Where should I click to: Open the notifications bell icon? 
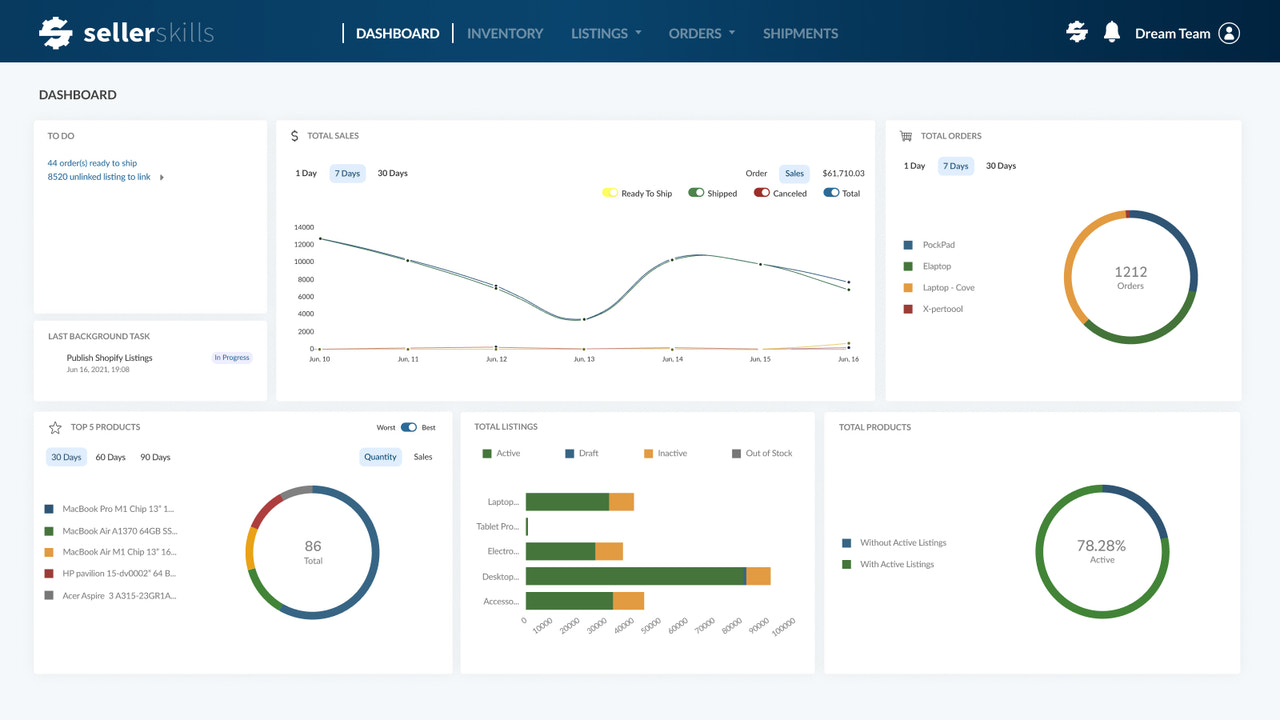1111,32
